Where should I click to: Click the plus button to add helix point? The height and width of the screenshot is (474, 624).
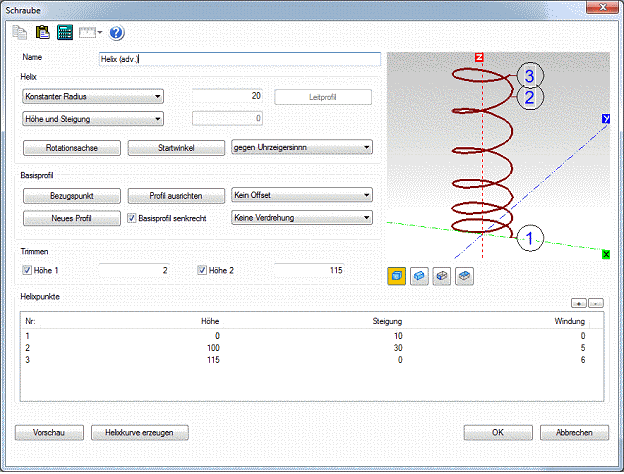579,303
